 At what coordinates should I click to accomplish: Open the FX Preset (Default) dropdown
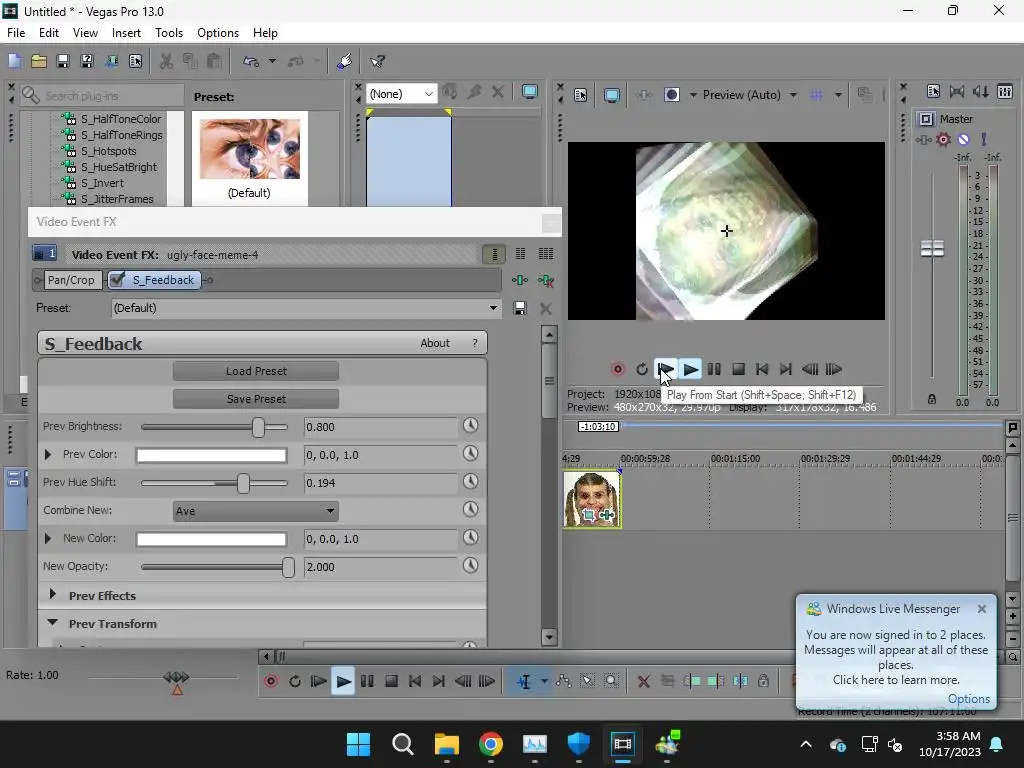click(x=306, y=308)
